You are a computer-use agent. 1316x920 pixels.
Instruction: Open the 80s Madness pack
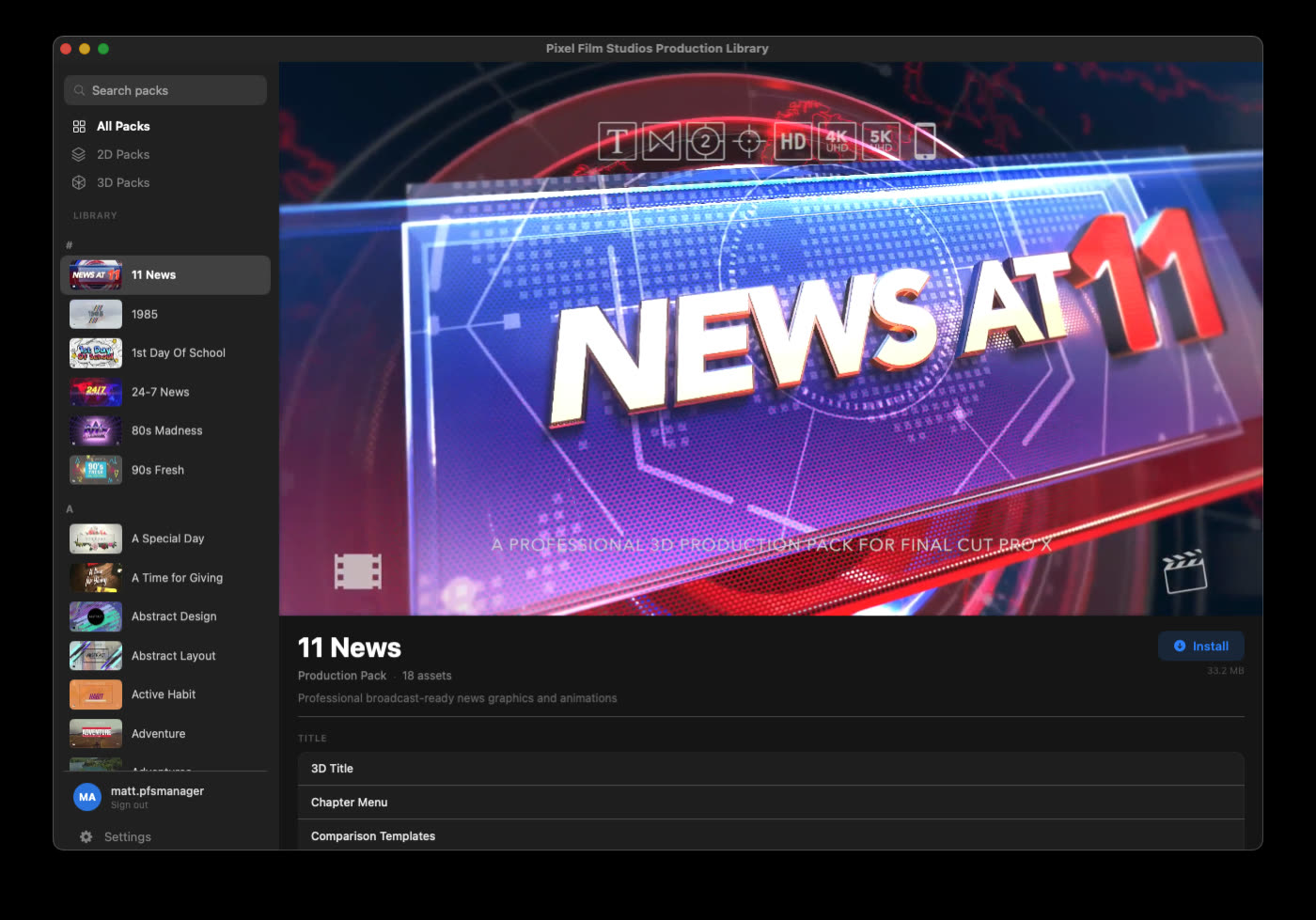click(165, 430)
